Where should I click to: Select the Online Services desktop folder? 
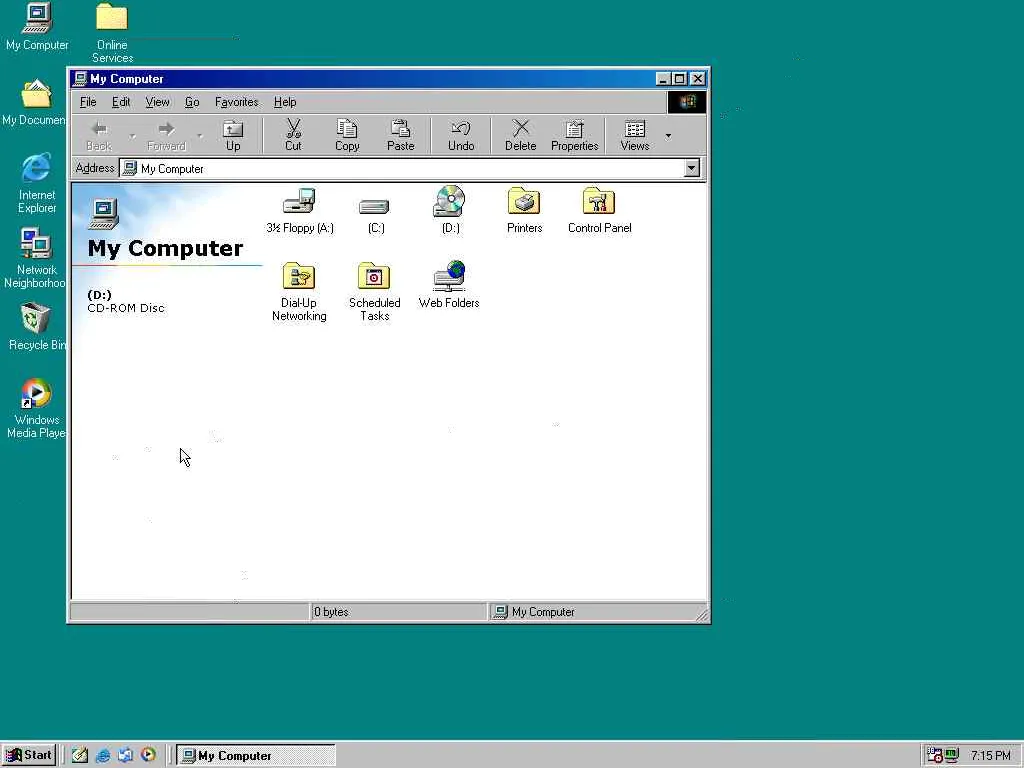pos(112,33)
